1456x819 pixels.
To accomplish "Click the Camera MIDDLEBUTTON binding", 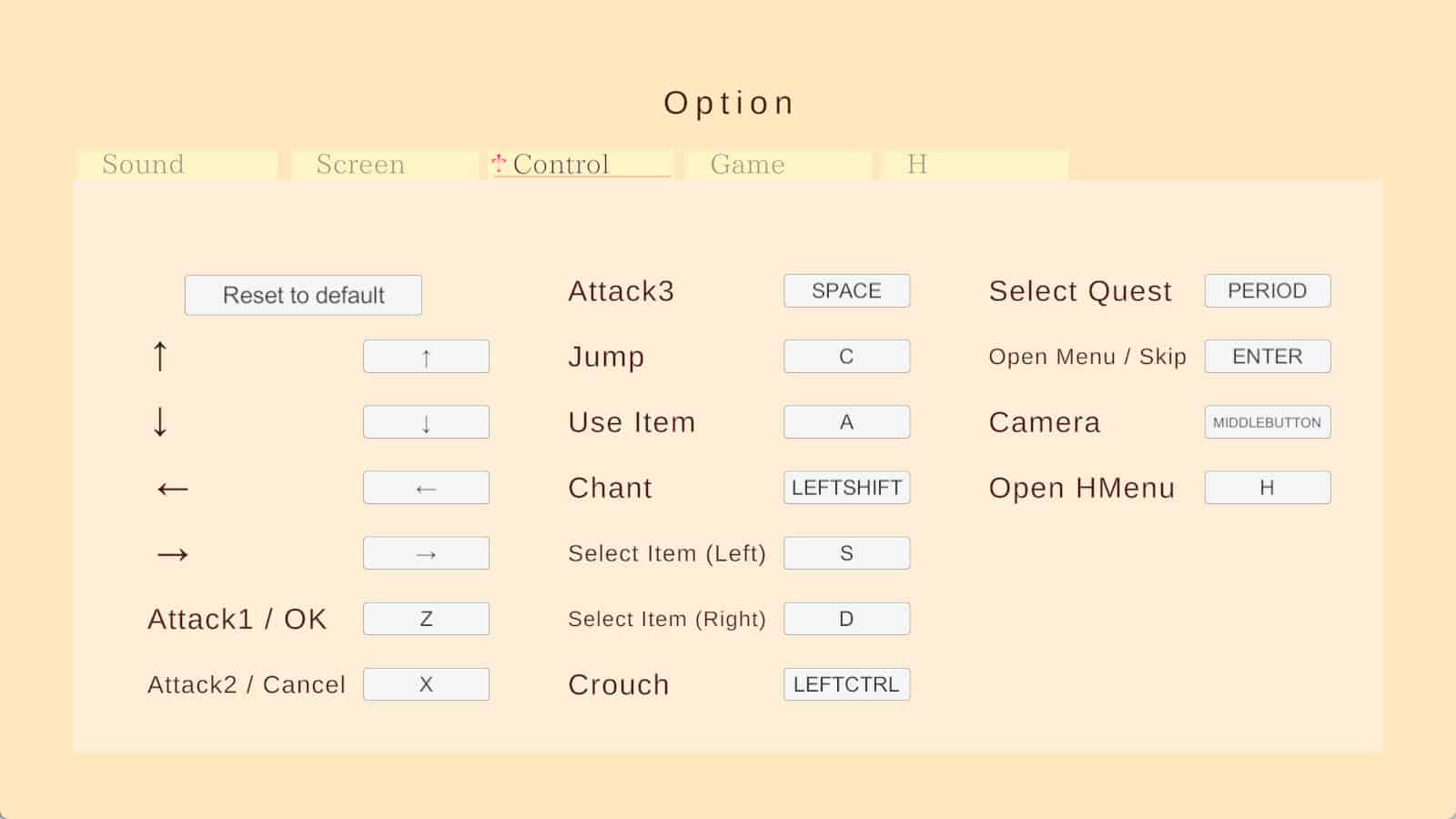I will tap(1267, 422).
